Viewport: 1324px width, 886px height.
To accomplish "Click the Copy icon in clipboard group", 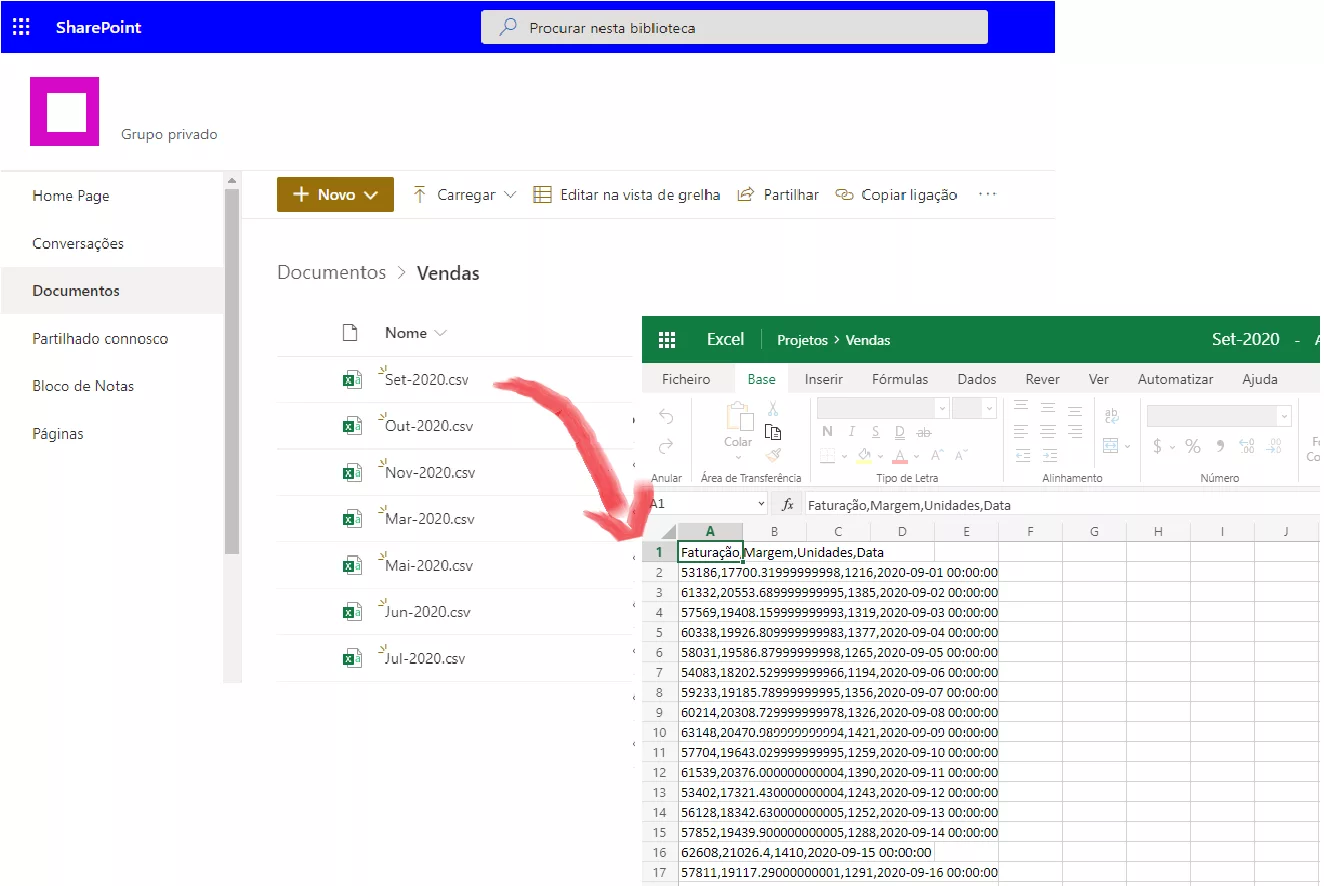I will pos(773,432).
